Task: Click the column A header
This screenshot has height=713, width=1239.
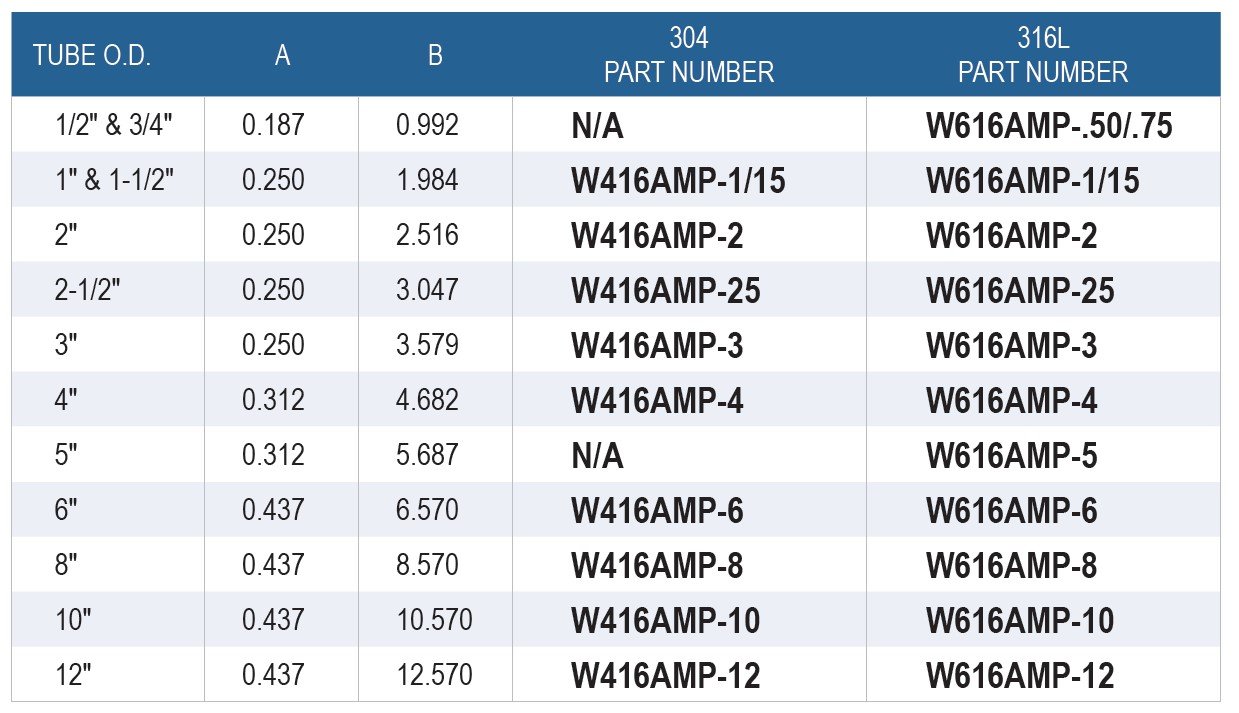Action: point(283,56)
